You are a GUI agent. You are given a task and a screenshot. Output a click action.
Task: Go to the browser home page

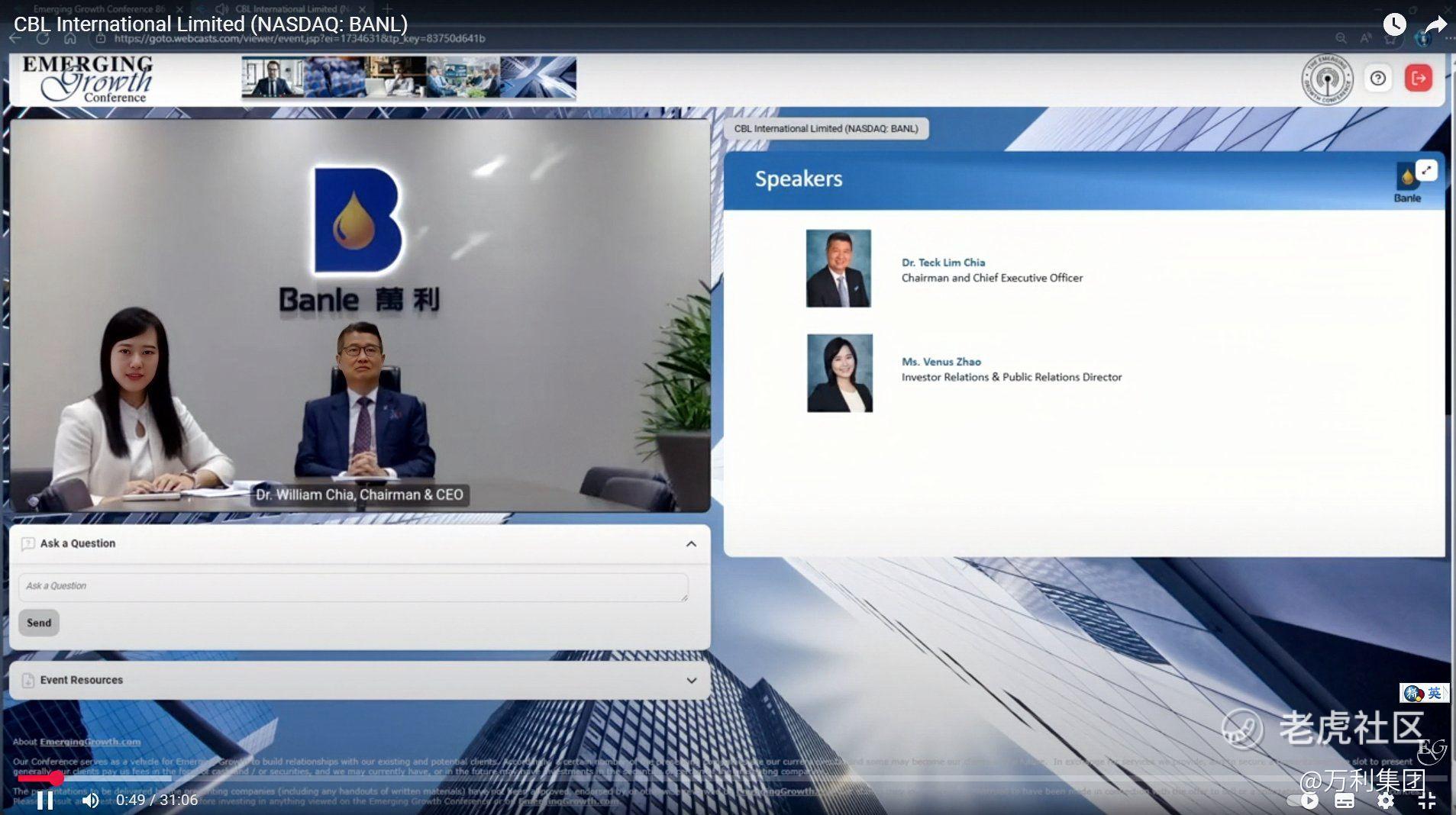(70, 38)
